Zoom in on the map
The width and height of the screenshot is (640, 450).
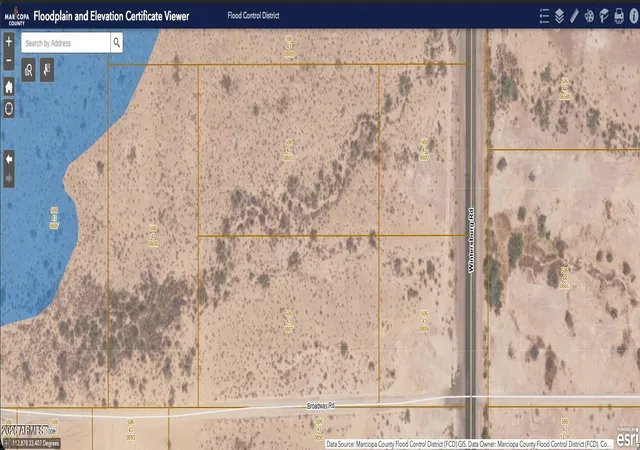(9, 42)
